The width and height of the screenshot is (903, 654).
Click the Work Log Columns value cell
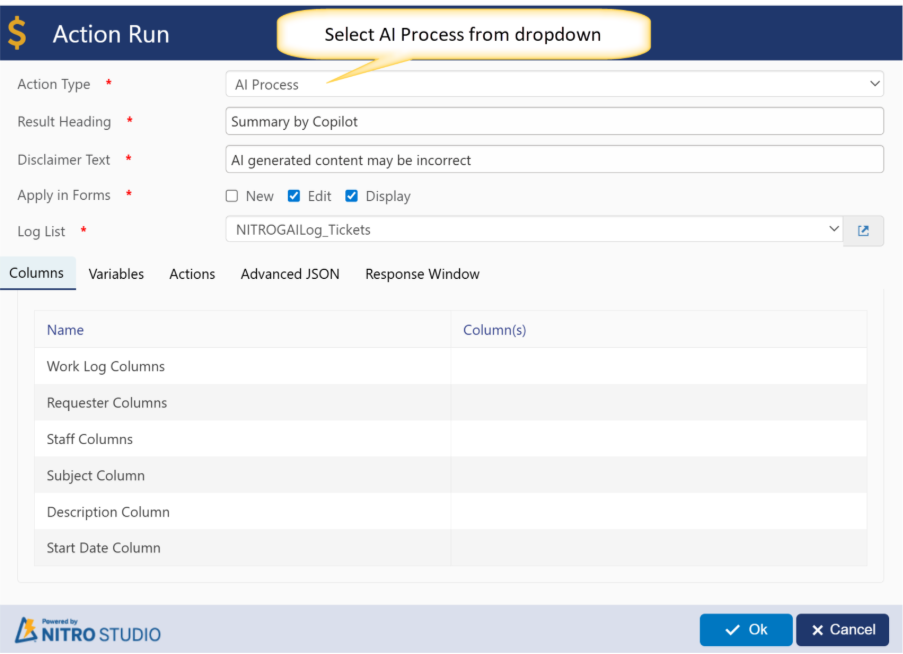(658, 366)
